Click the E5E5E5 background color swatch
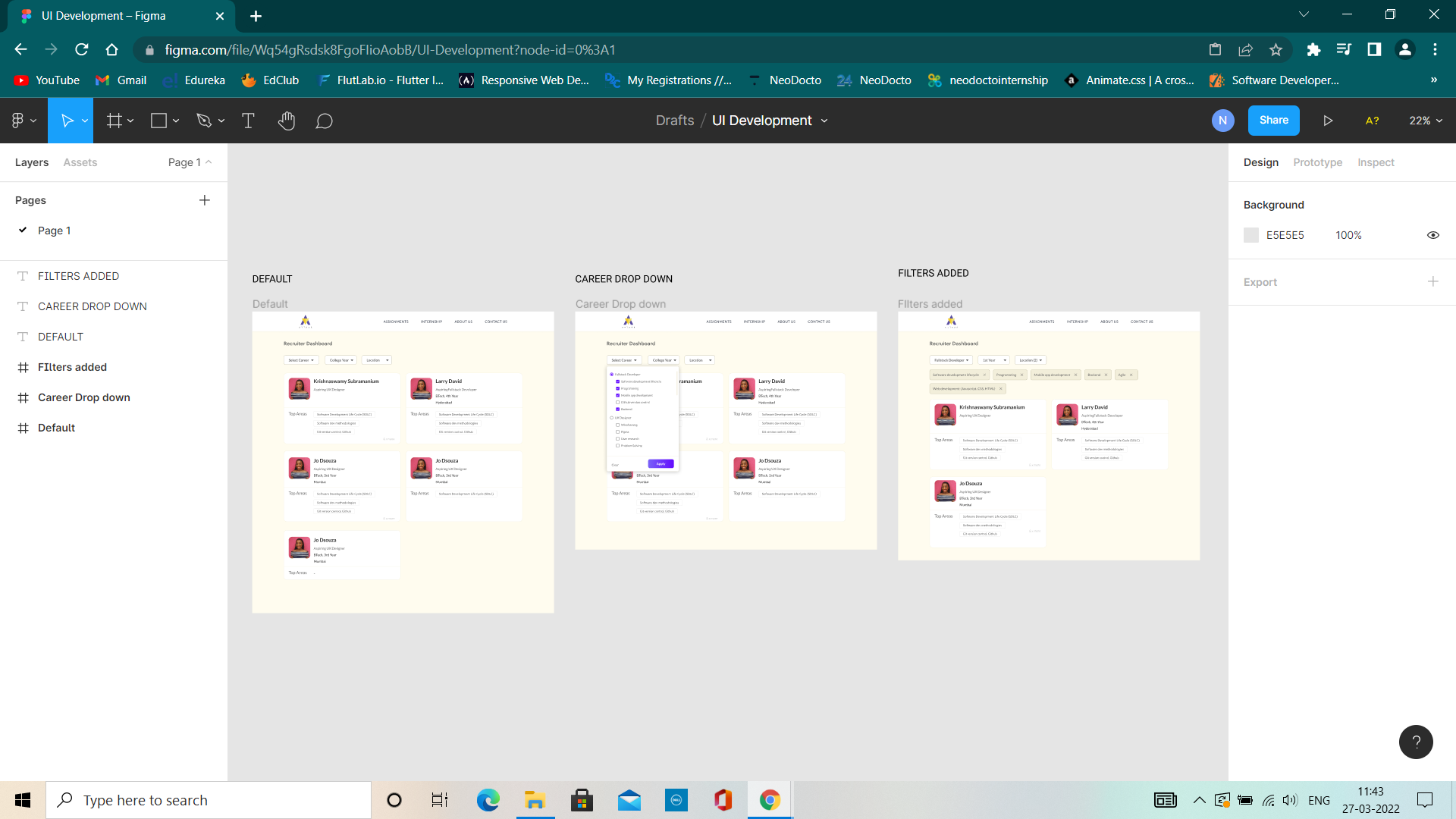This screenshot has width=1456, height=819. pyautogui.click(x=1251, y=235)
